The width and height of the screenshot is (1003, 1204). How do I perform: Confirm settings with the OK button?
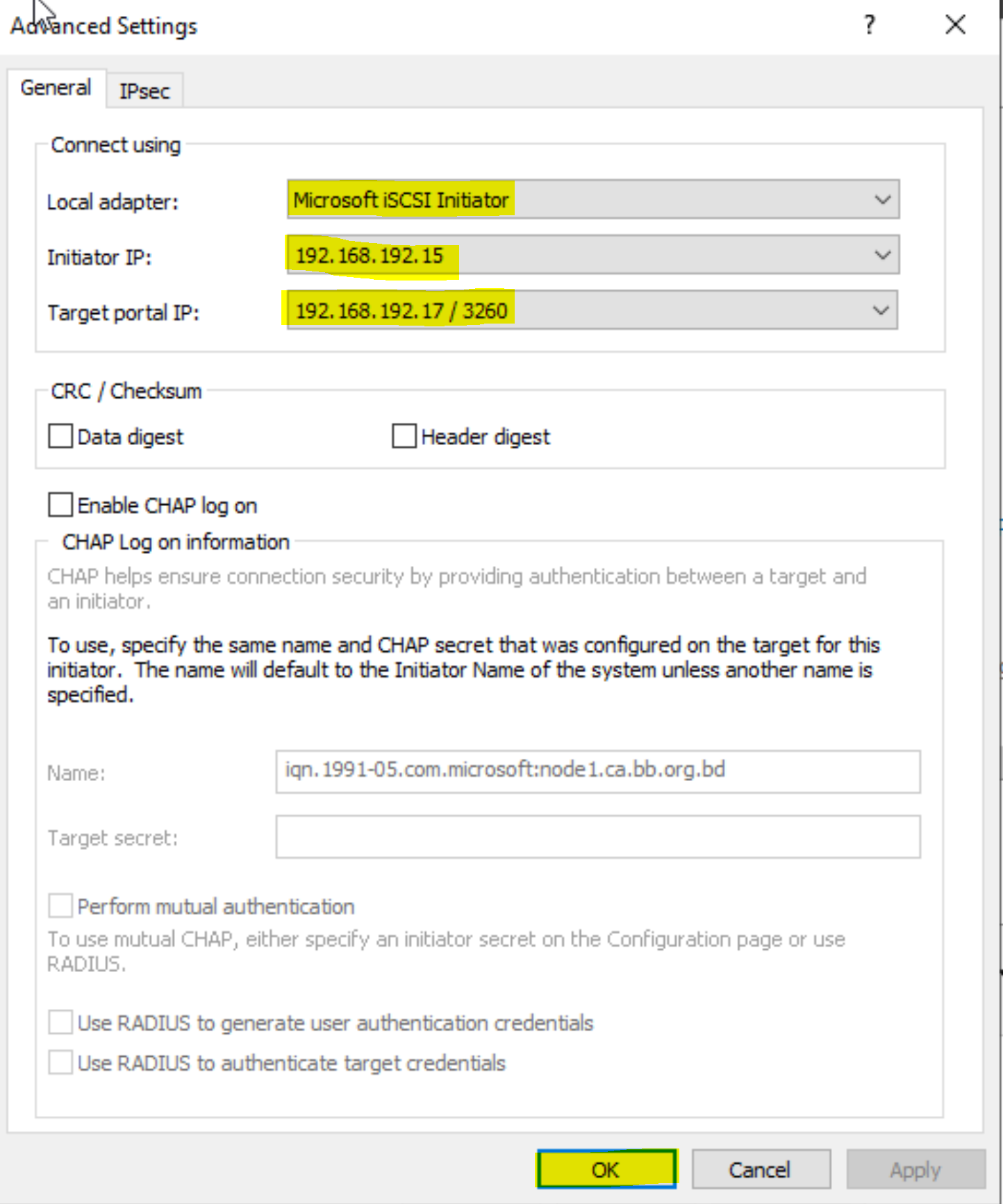[606, 1169]
